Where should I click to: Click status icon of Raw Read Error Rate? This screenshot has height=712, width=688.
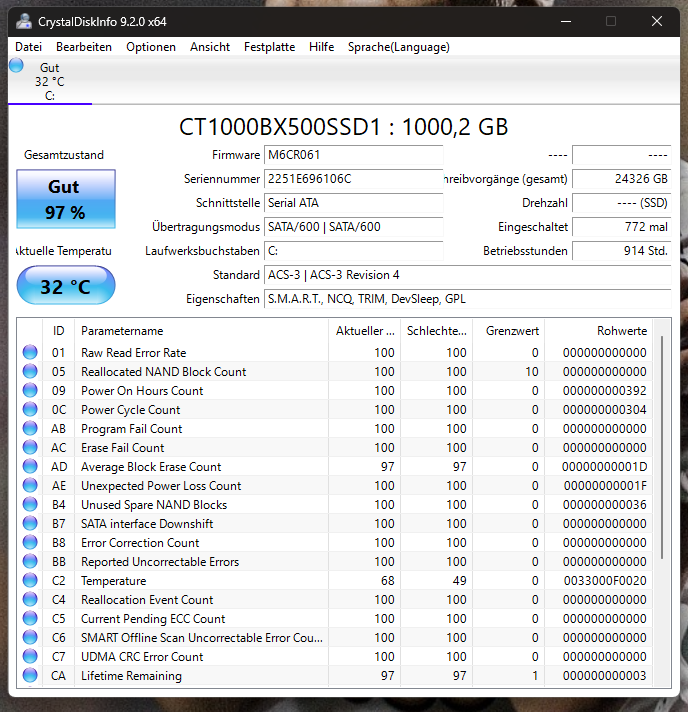(30, 352)
